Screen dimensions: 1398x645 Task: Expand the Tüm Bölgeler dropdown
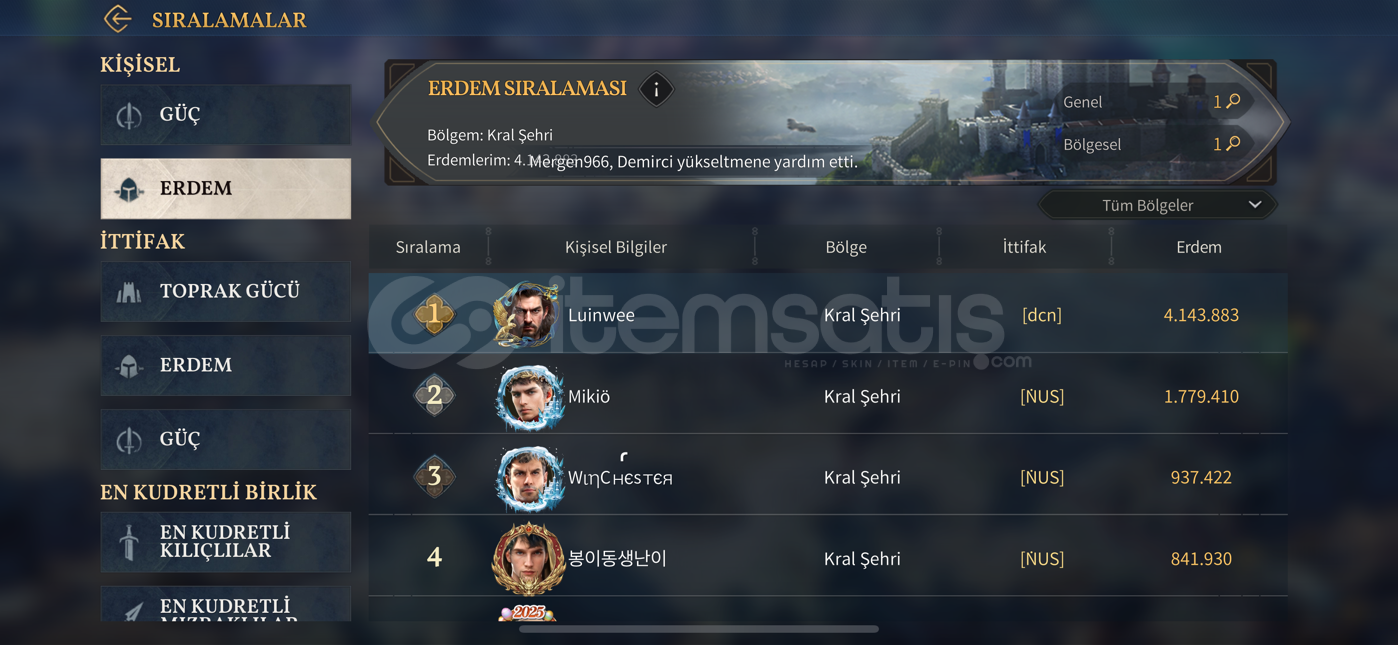[x=1158, y=205]
